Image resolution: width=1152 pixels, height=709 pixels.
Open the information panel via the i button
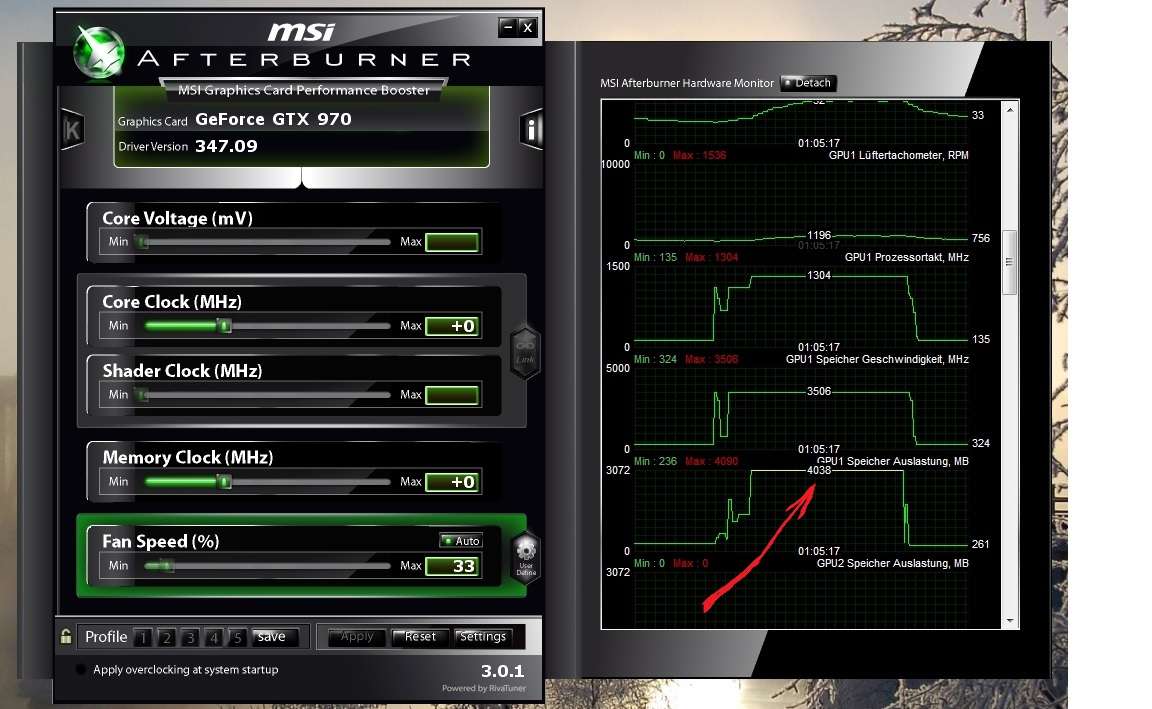pyautogui.click(x=531, y=130)
